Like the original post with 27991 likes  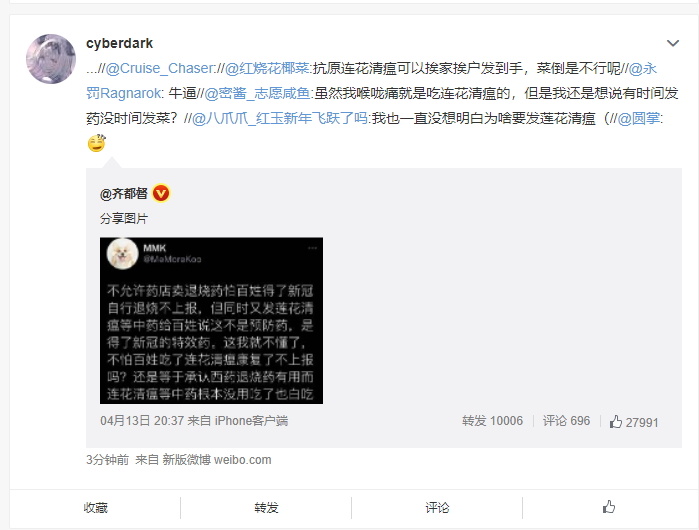pos(634,422)
